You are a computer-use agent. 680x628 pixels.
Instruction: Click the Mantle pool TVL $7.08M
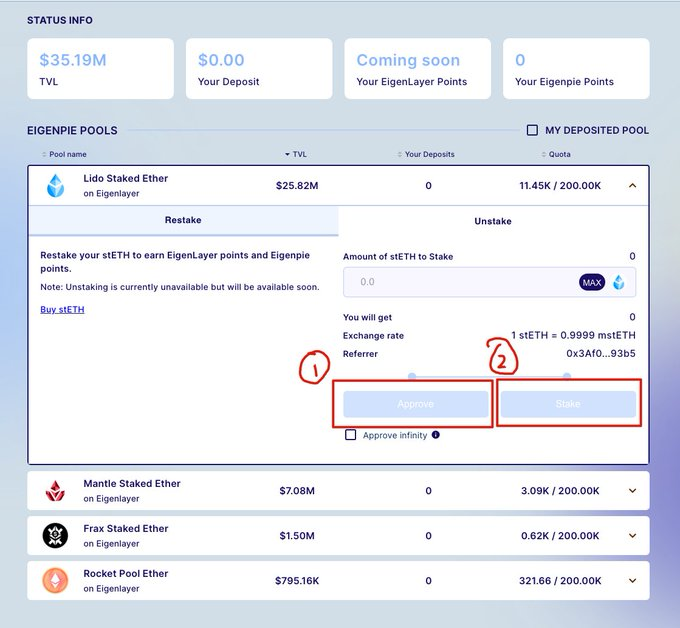click(x=297, y=491)
